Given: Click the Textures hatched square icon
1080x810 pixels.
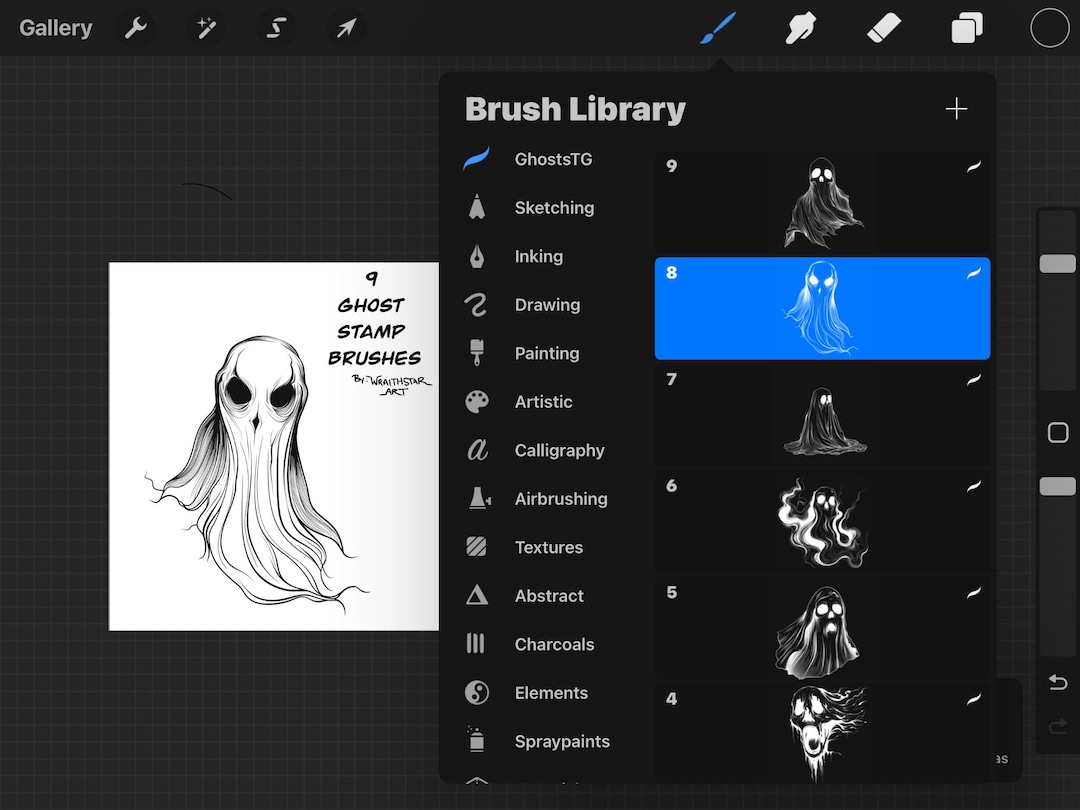Looking at the screenshot, I should pos(476,547).
